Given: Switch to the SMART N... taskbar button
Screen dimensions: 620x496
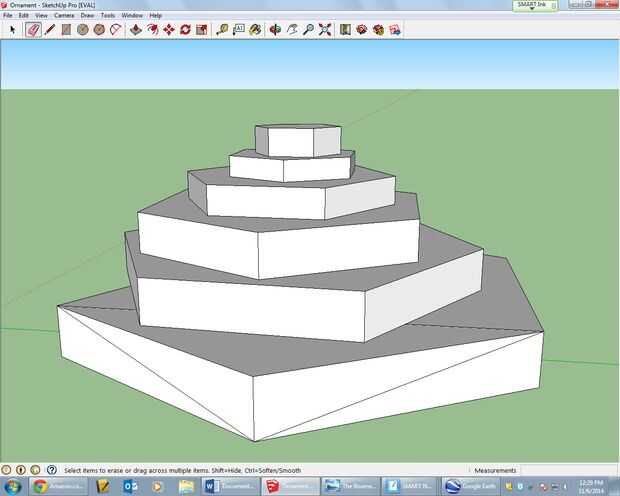Looking at the screenshot, I should tap(410, 486).
